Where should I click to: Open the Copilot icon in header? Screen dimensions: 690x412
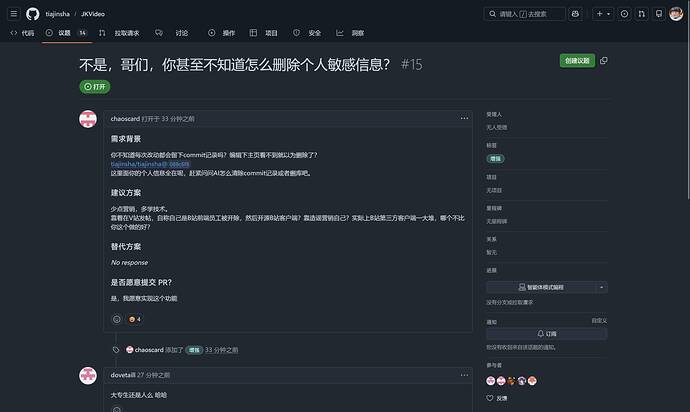(575, 14)
